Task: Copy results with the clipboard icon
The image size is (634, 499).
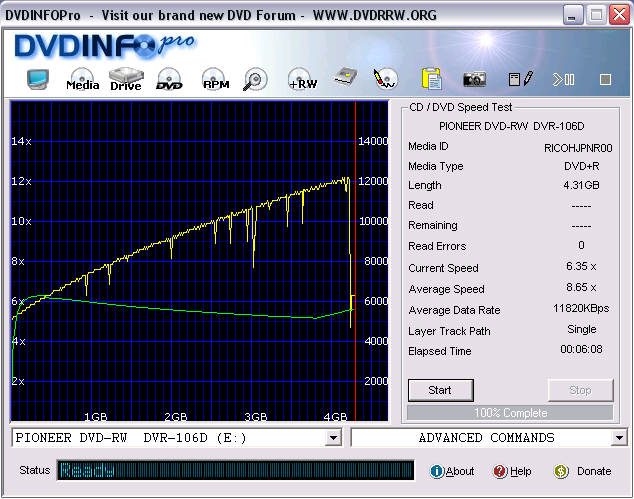Action: click(x=431, y=78)
